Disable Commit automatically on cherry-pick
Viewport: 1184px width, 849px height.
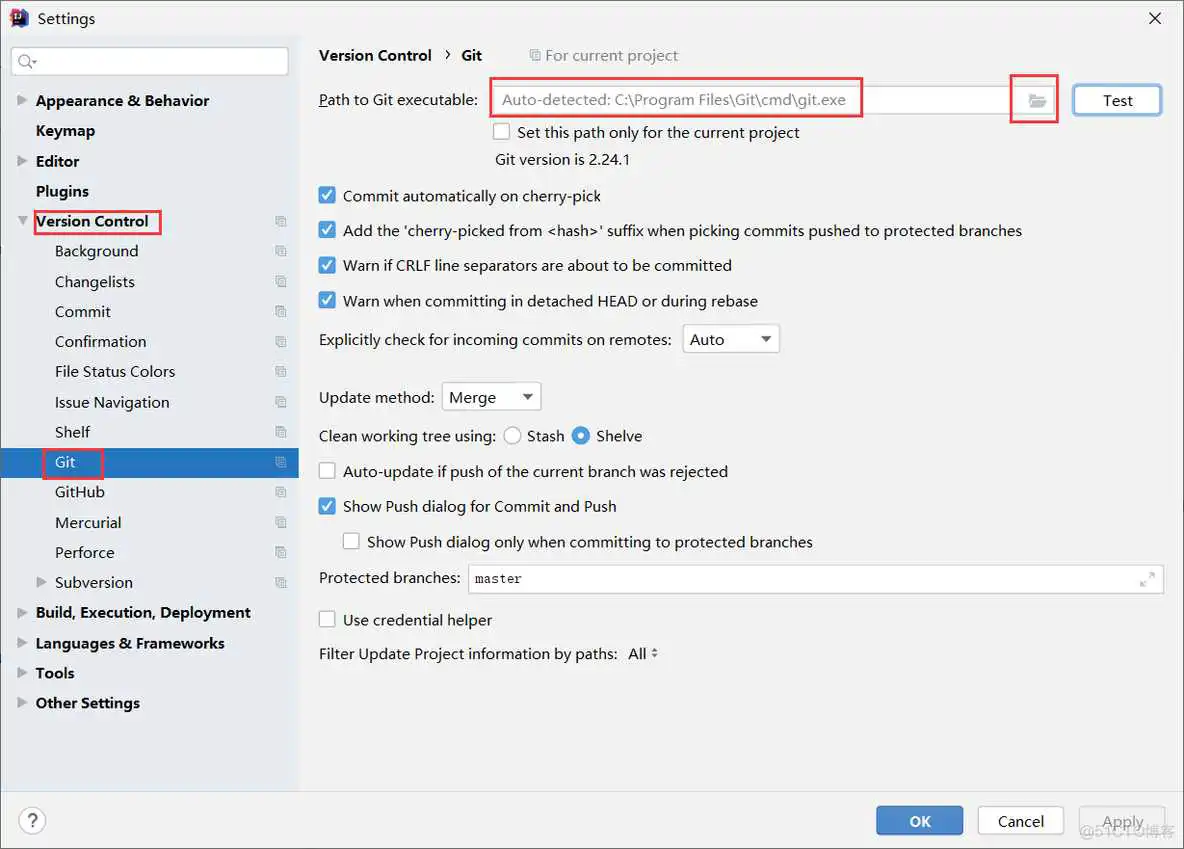click(327, 196)
